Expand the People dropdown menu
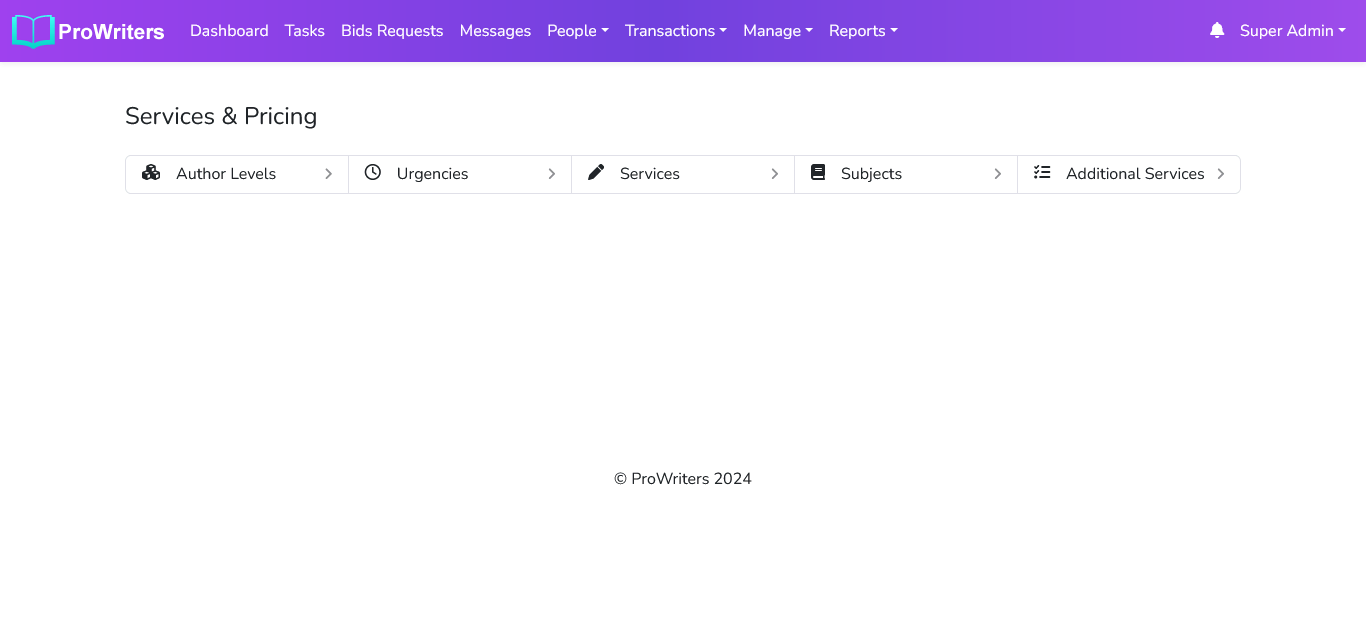The image size is (1366, 643). click(x=577, y=31)
